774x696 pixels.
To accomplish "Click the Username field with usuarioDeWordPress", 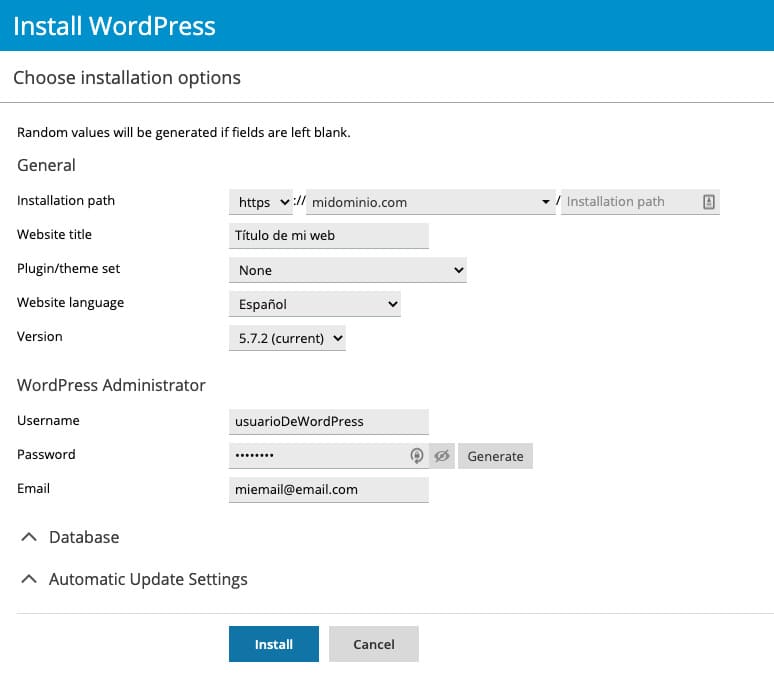I will click(329, 422).
